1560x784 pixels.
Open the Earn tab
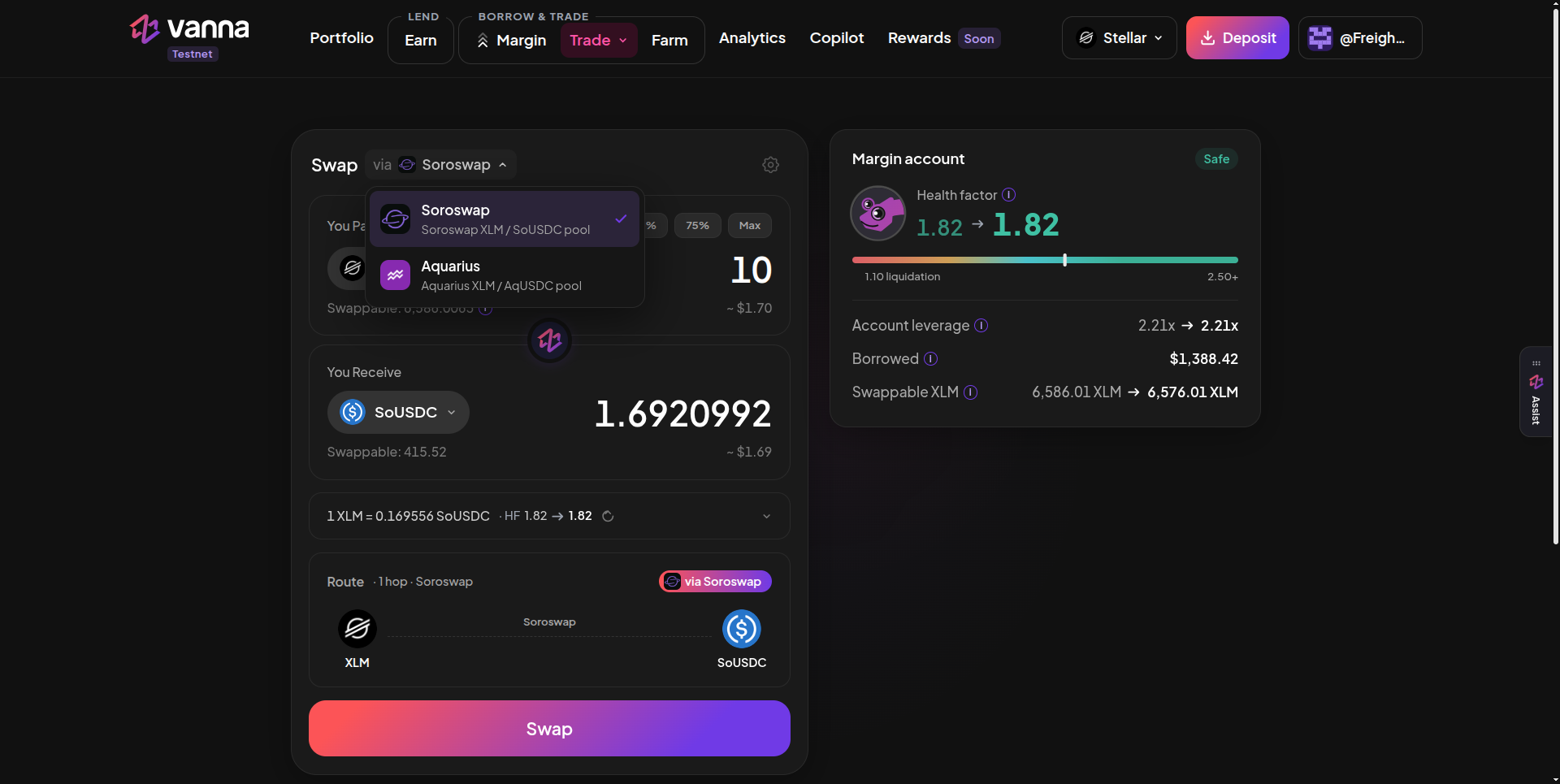[421, 40]
